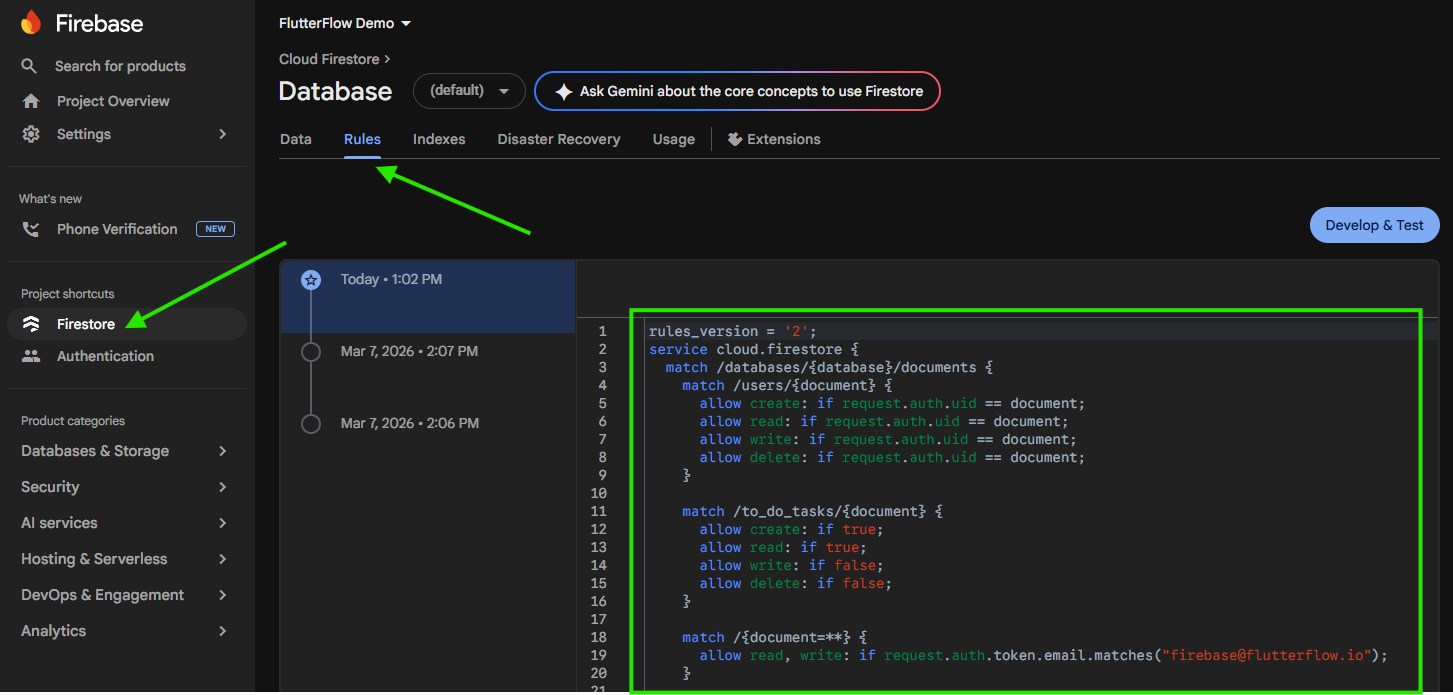This screenshot has width=1453, height=695.
Task: Click the Develop & Test button
Action: tap(1374, 225)
